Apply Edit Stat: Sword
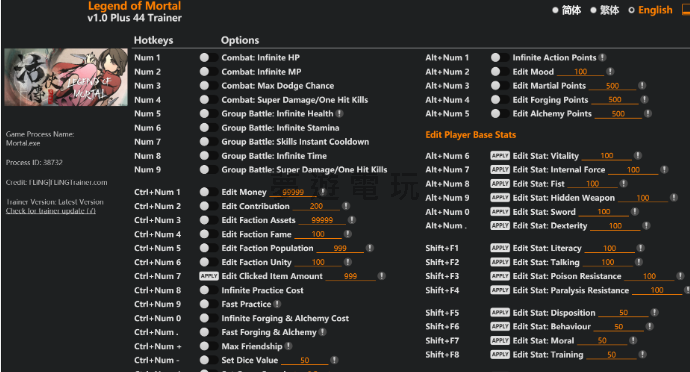This screenshot has width=690, height=372. (500, 212)
